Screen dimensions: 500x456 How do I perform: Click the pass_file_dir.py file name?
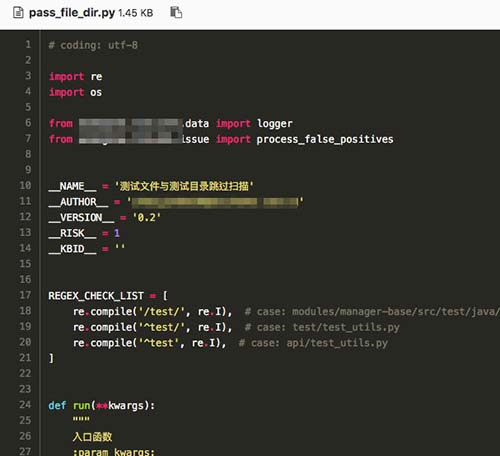tap(72, 13)
